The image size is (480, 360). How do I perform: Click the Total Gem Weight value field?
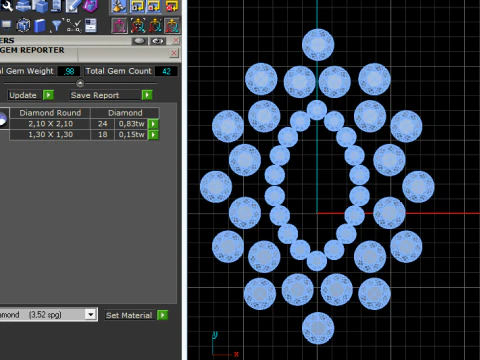coord(69,71)
